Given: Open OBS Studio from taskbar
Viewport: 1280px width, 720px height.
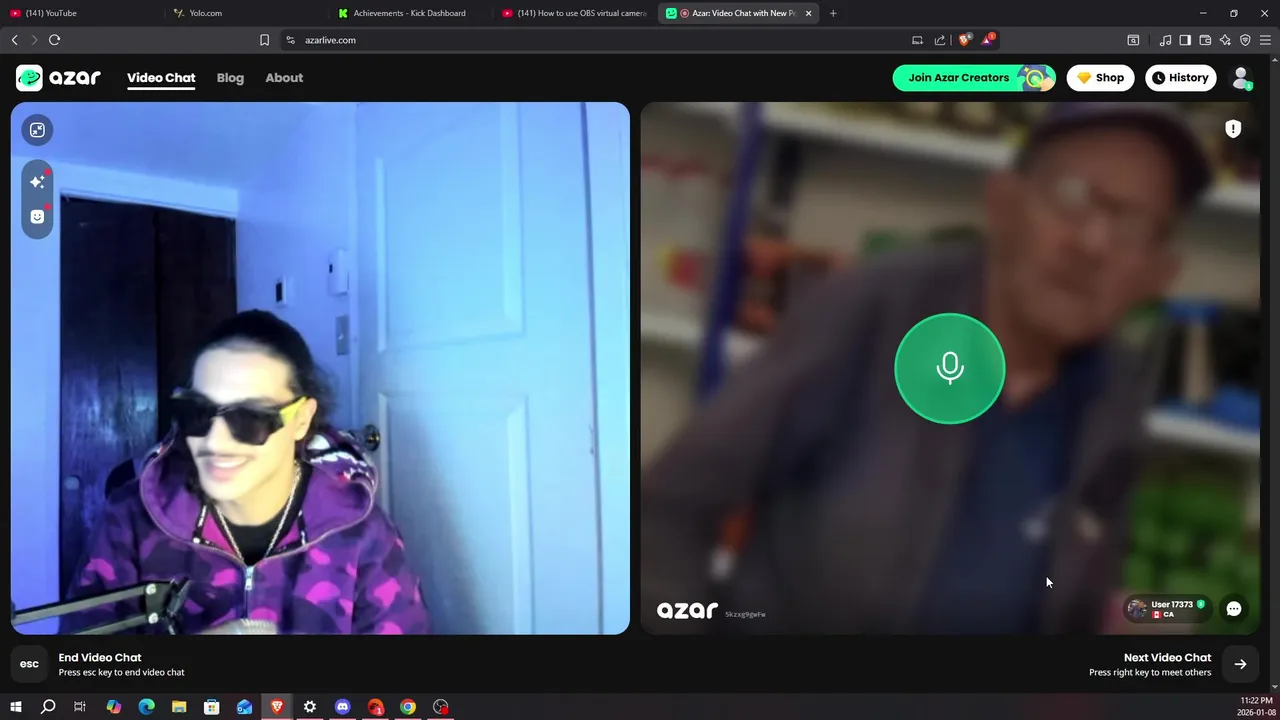Looking at the screenshot, I should [441, 707].
